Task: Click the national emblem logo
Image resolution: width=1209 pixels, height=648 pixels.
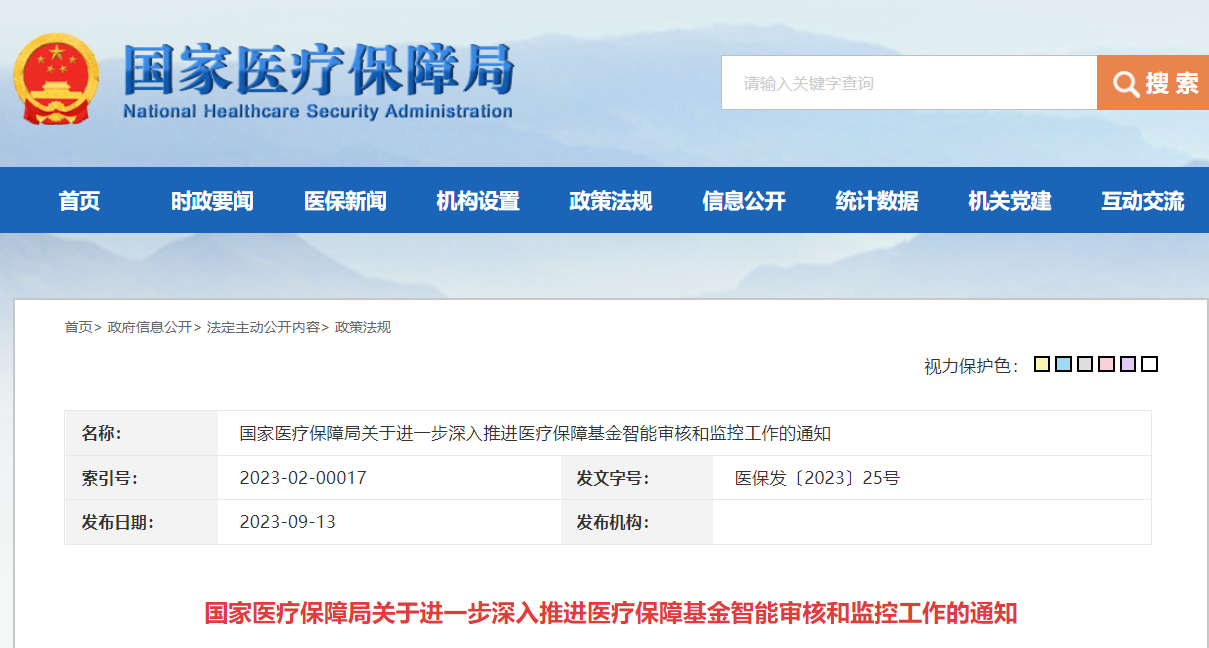Action: [x=57, y=79]
